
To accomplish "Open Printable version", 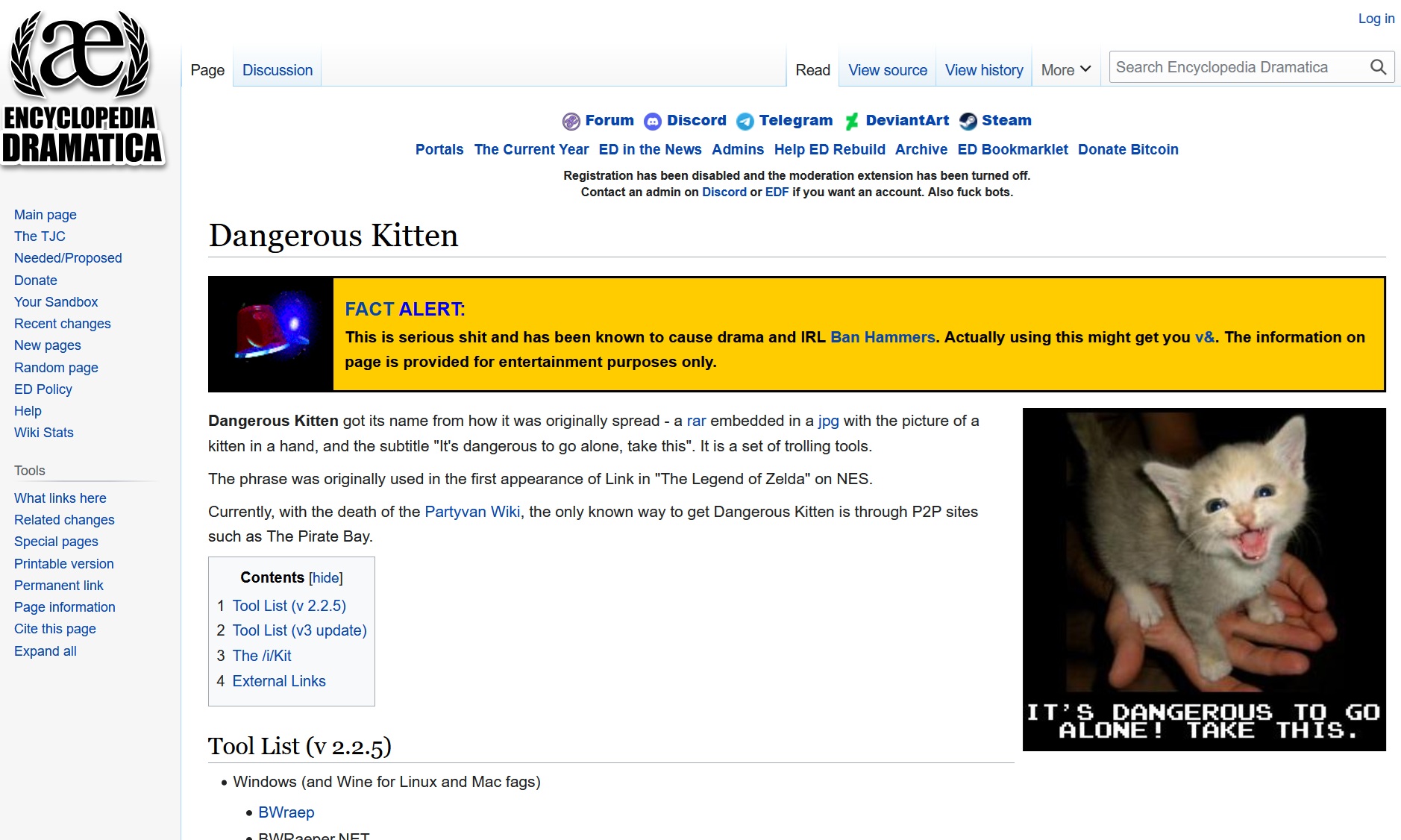I will [64, 564].
